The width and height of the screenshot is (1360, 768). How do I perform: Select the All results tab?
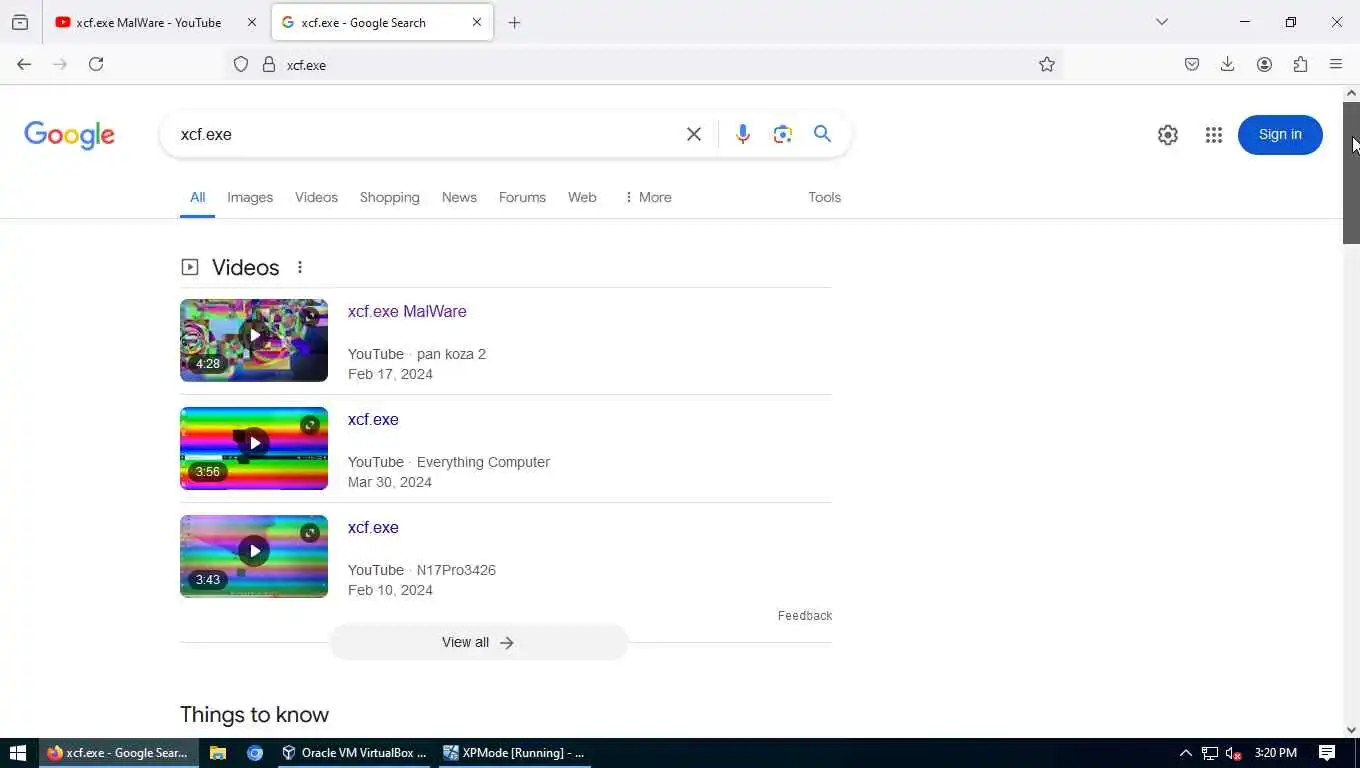click(198, 198)
